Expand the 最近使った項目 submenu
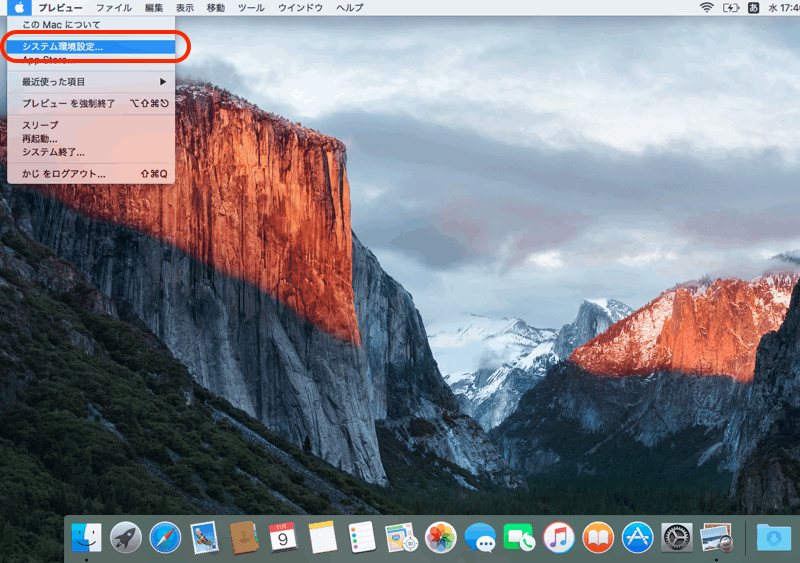The height and width of the screenshot is (563, 800). coord(90,81)
